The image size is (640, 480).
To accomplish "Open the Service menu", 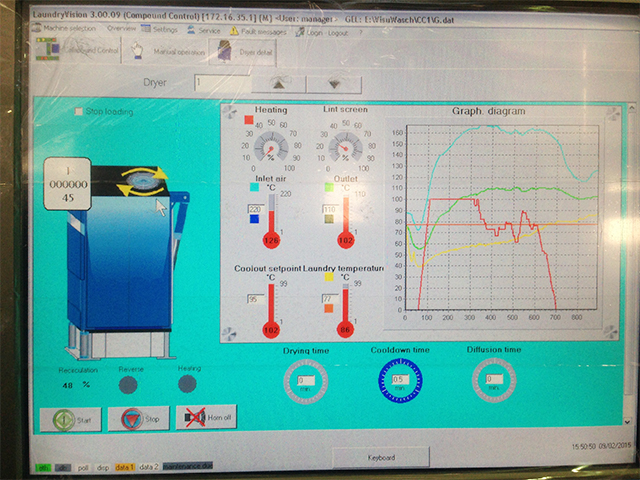I will point(204,30).
